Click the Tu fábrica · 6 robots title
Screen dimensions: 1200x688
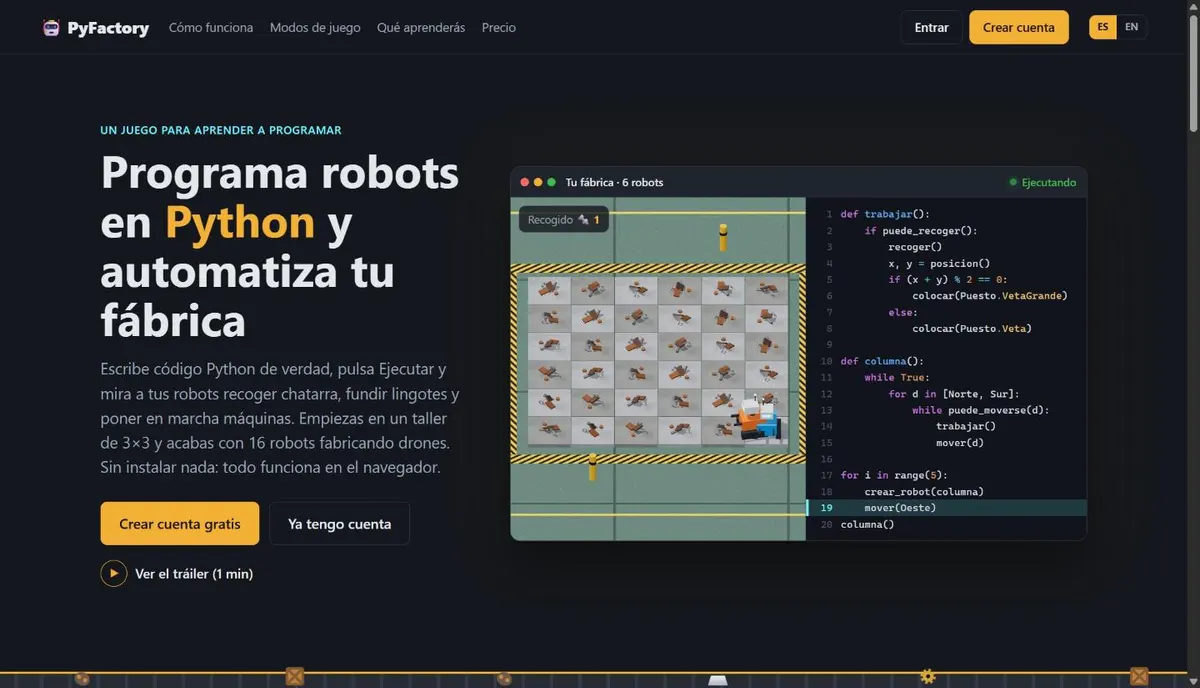pyautogui.click(x=614, y=182)
